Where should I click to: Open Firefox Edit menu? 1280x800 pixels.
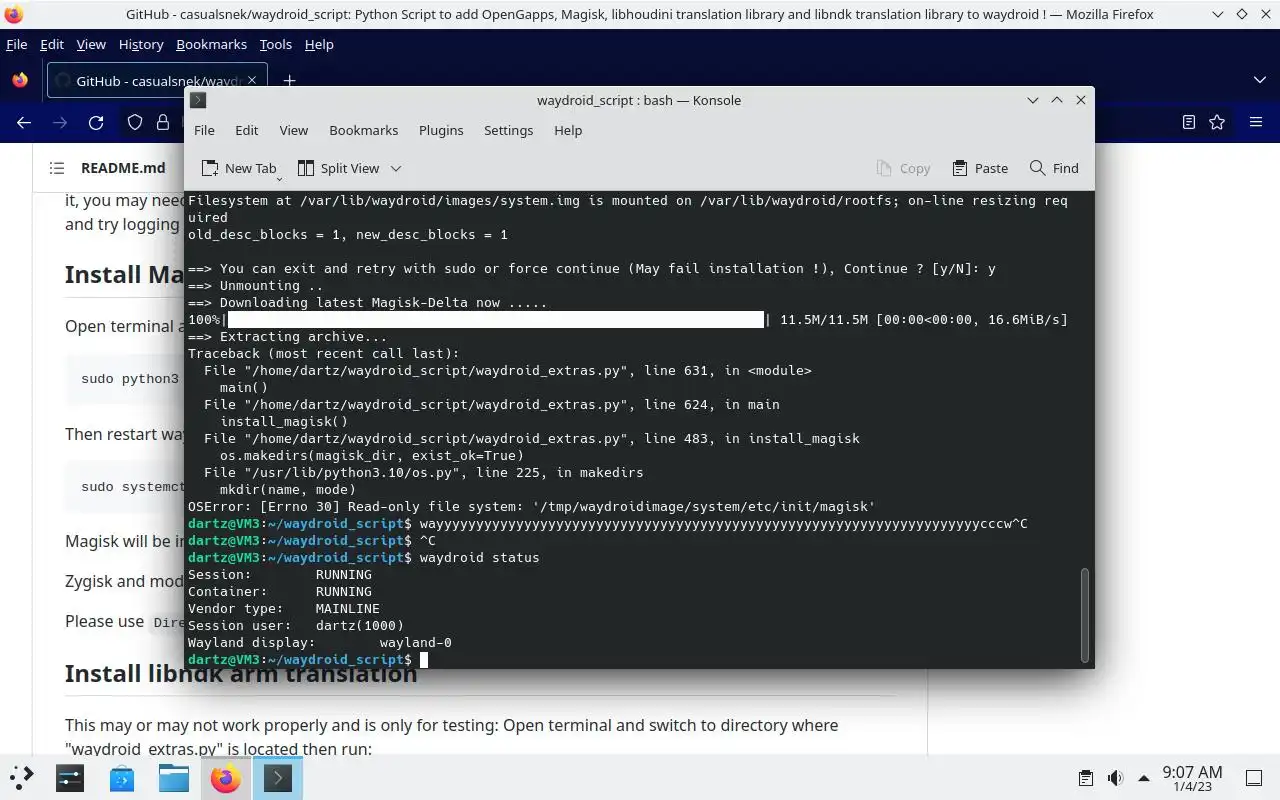[52, 44]
